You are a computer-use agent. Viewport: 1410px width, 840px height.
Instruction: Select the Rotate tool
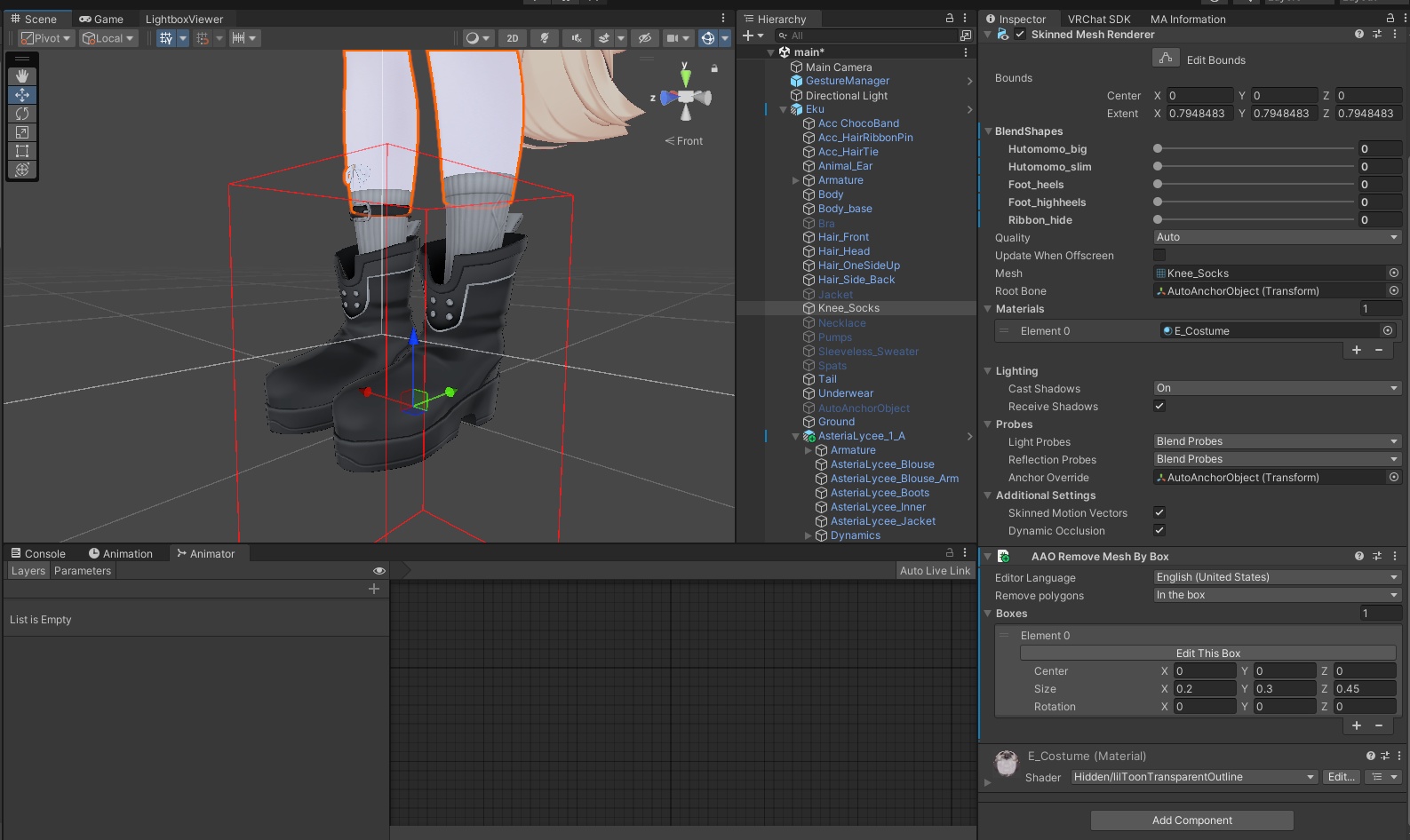click(22, 114)
